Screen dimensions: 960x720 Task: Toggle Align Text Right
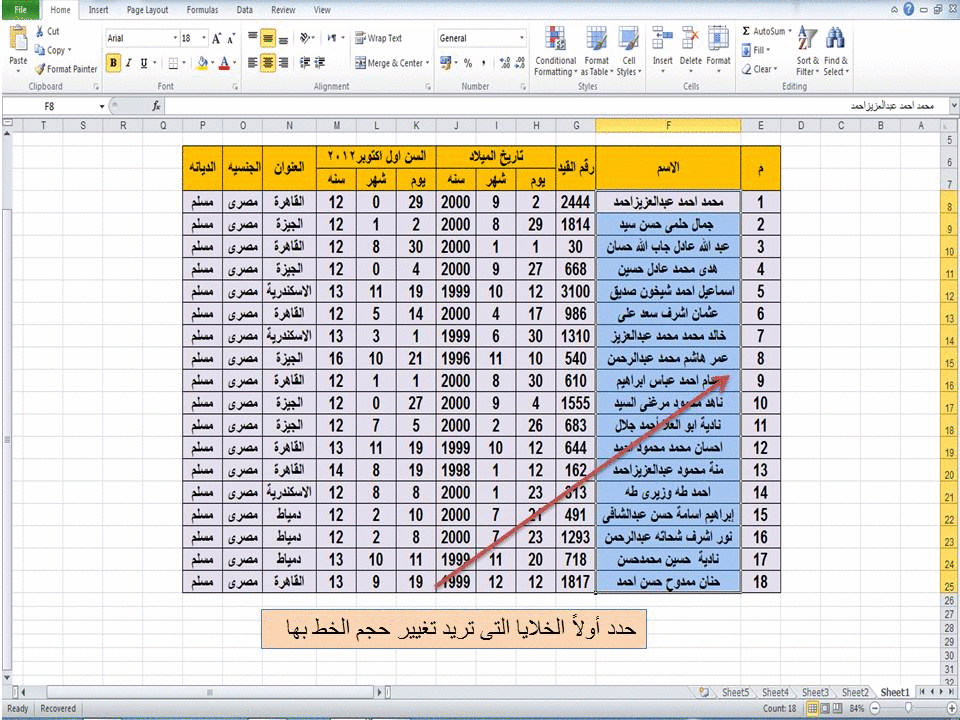click(x=283, y=62)
